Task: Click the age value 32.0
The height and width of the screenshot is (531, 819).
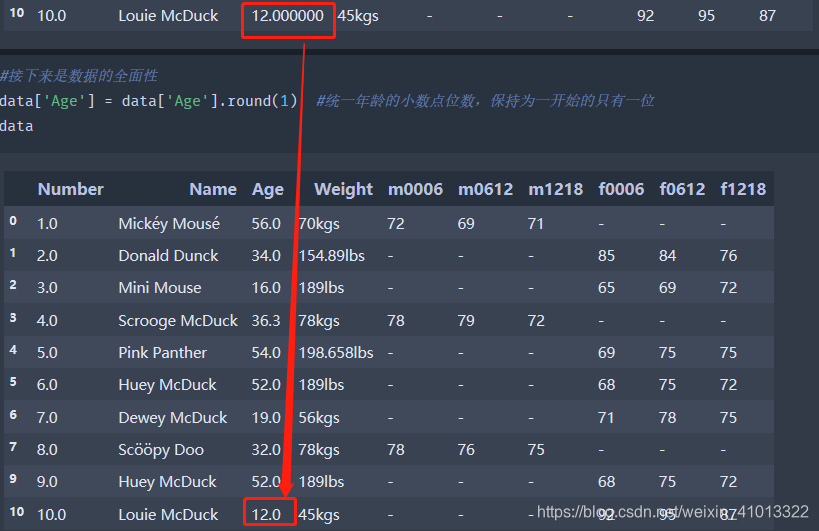Action: 266,450
